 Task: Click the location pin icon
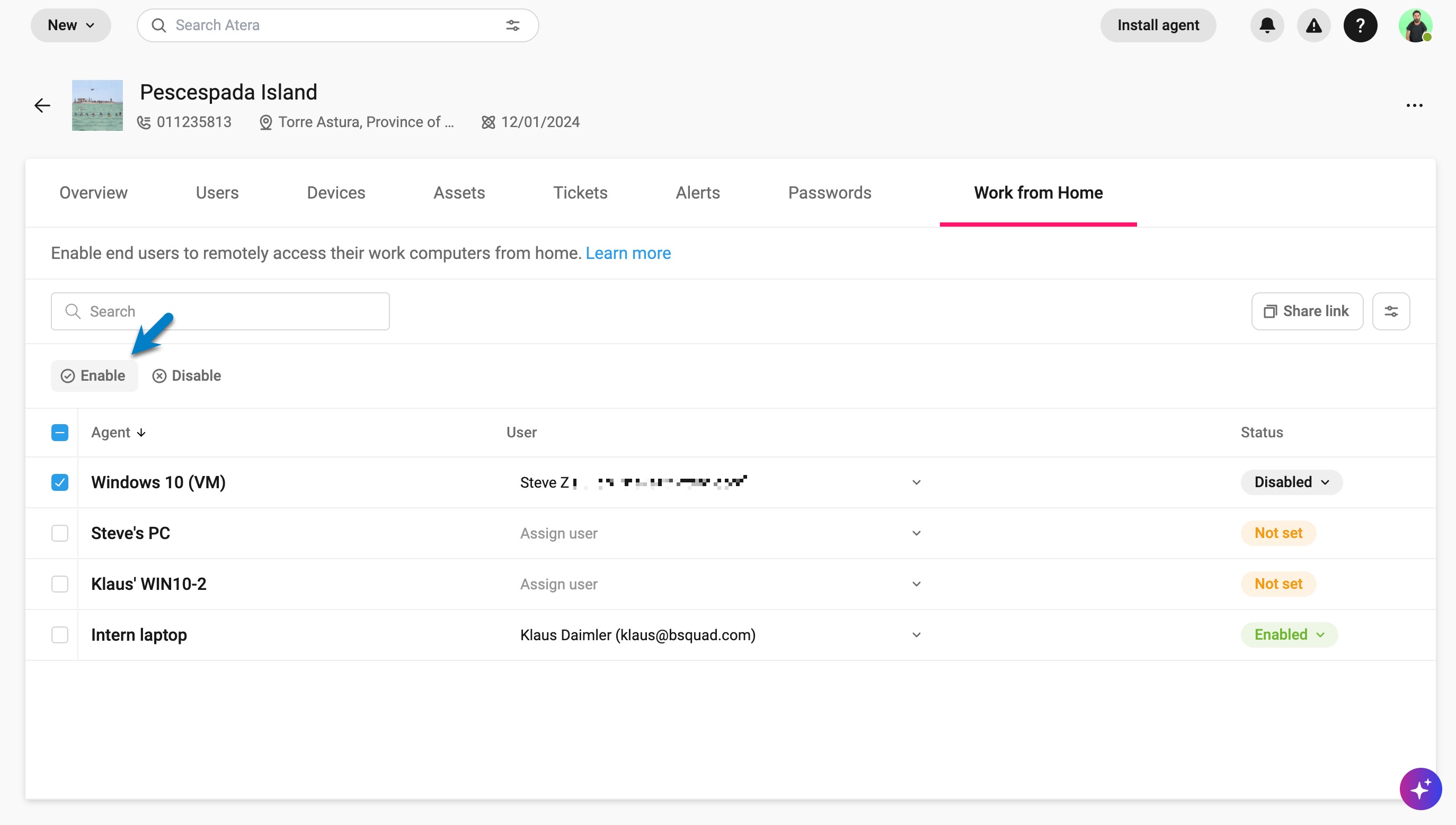pyautogui.click(x=265, y=122)
